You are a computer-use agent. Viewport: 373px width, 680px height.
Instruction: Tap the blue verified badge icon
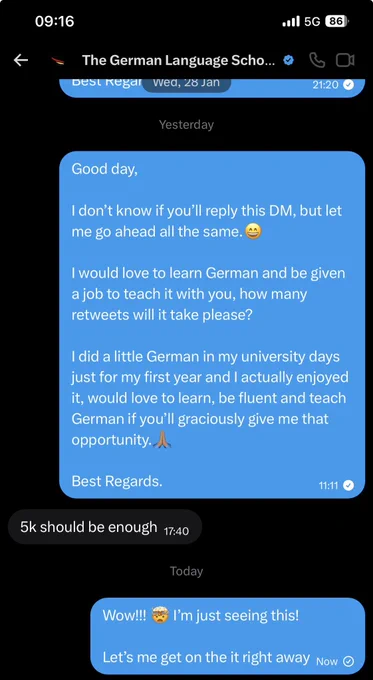coord(288,60)
